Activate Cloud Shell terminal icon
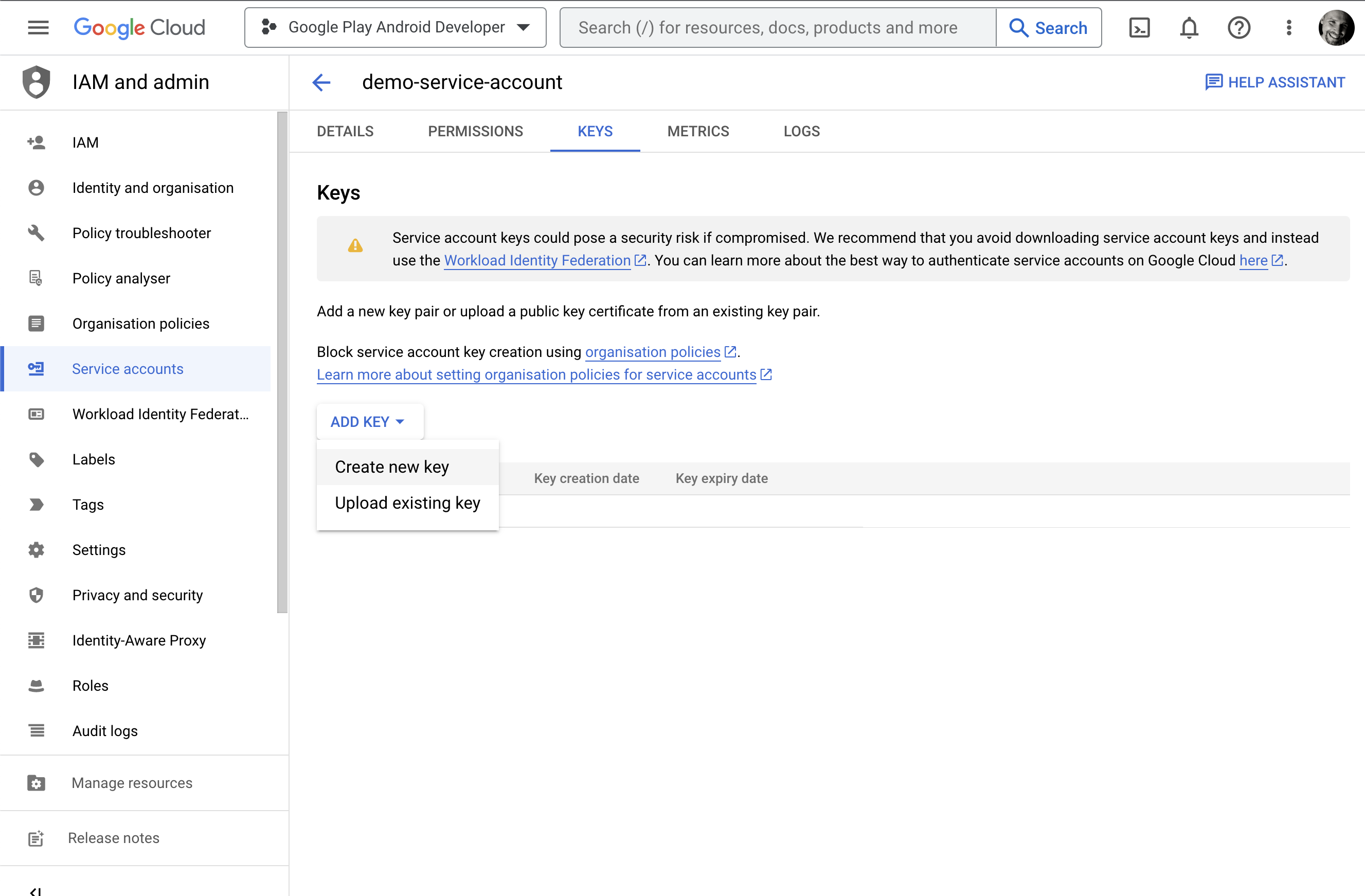 pyautogui.click(x=1139, y=27)
